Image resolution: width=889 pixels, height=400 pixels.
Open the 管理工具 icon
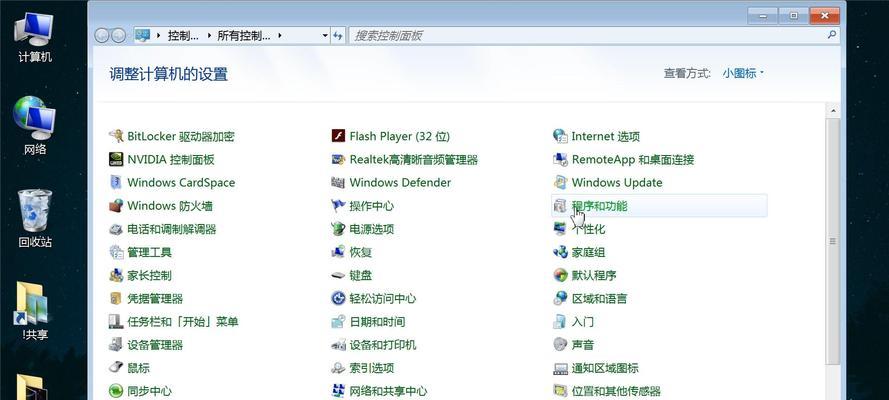pyautogui.click(x=116, y=252)
